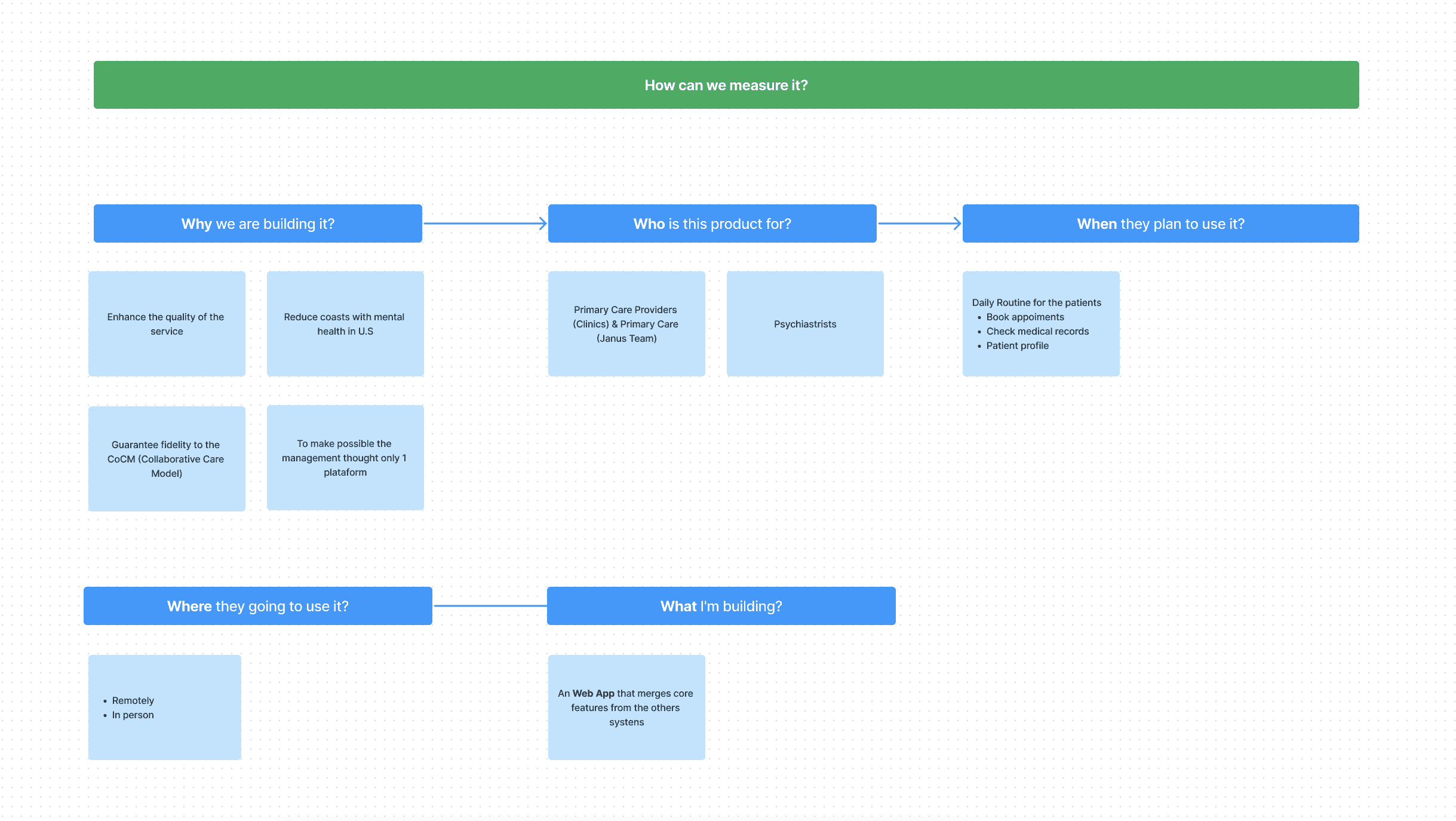
Task: Select the 'An Web App that merges' card
Action: [x=626, y=707]
